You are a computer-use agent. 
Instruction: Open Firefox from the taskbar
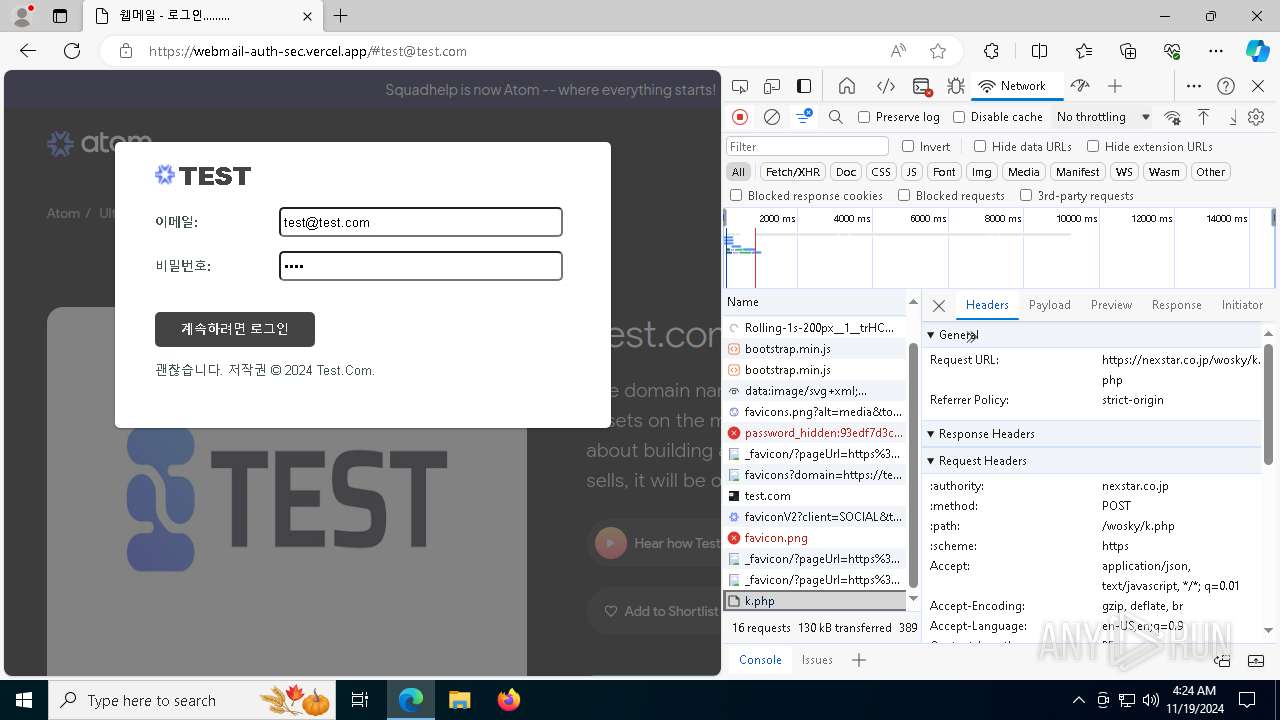[508, 700]
